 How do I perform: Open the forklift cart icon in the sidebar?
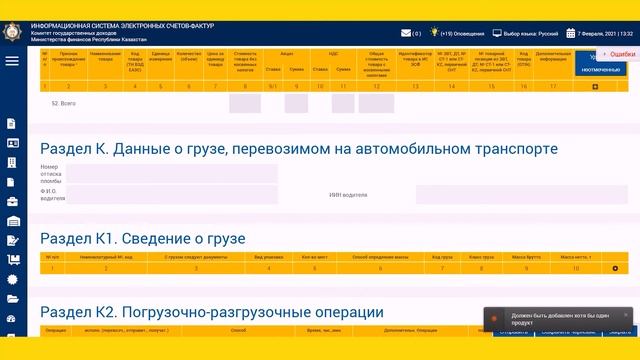[x=13, y=260]
